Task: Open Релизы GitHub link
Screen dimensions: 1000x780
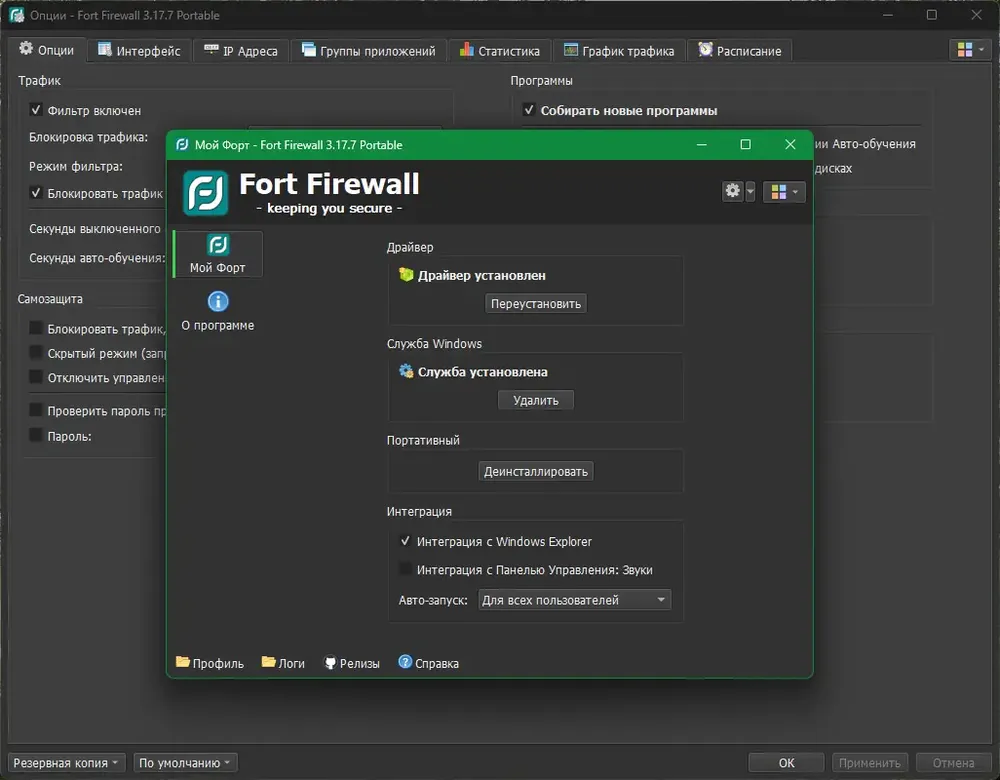Action: click(x=352, y=663)
